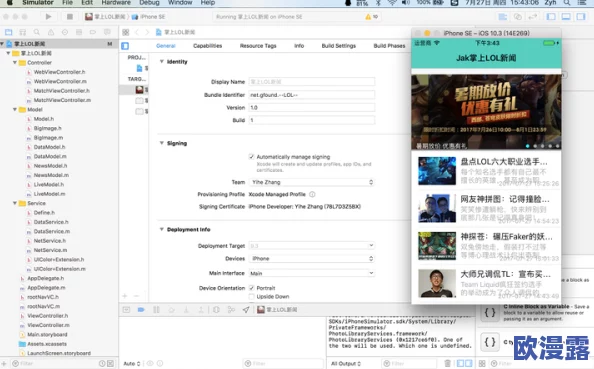
Task: Select the standard editor icon
Action: [x=503, y=17]
